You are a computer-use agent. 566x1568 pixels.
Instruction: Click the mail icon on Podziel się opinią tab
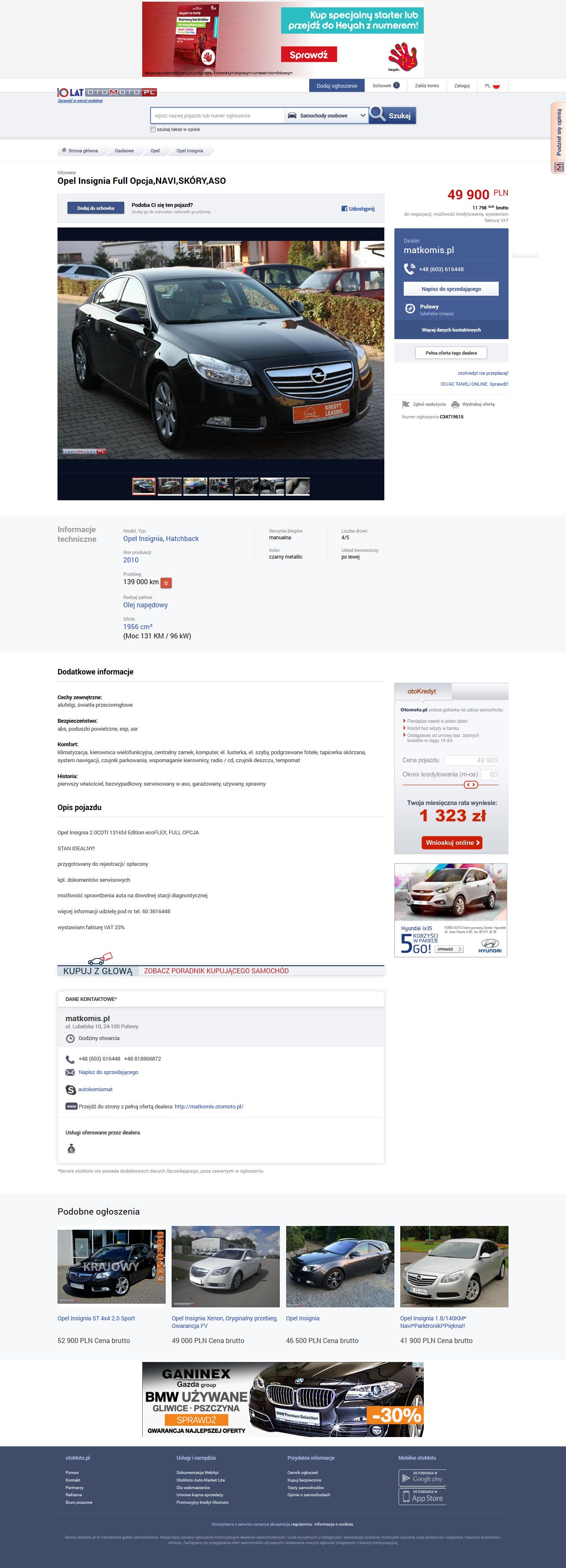559,167
